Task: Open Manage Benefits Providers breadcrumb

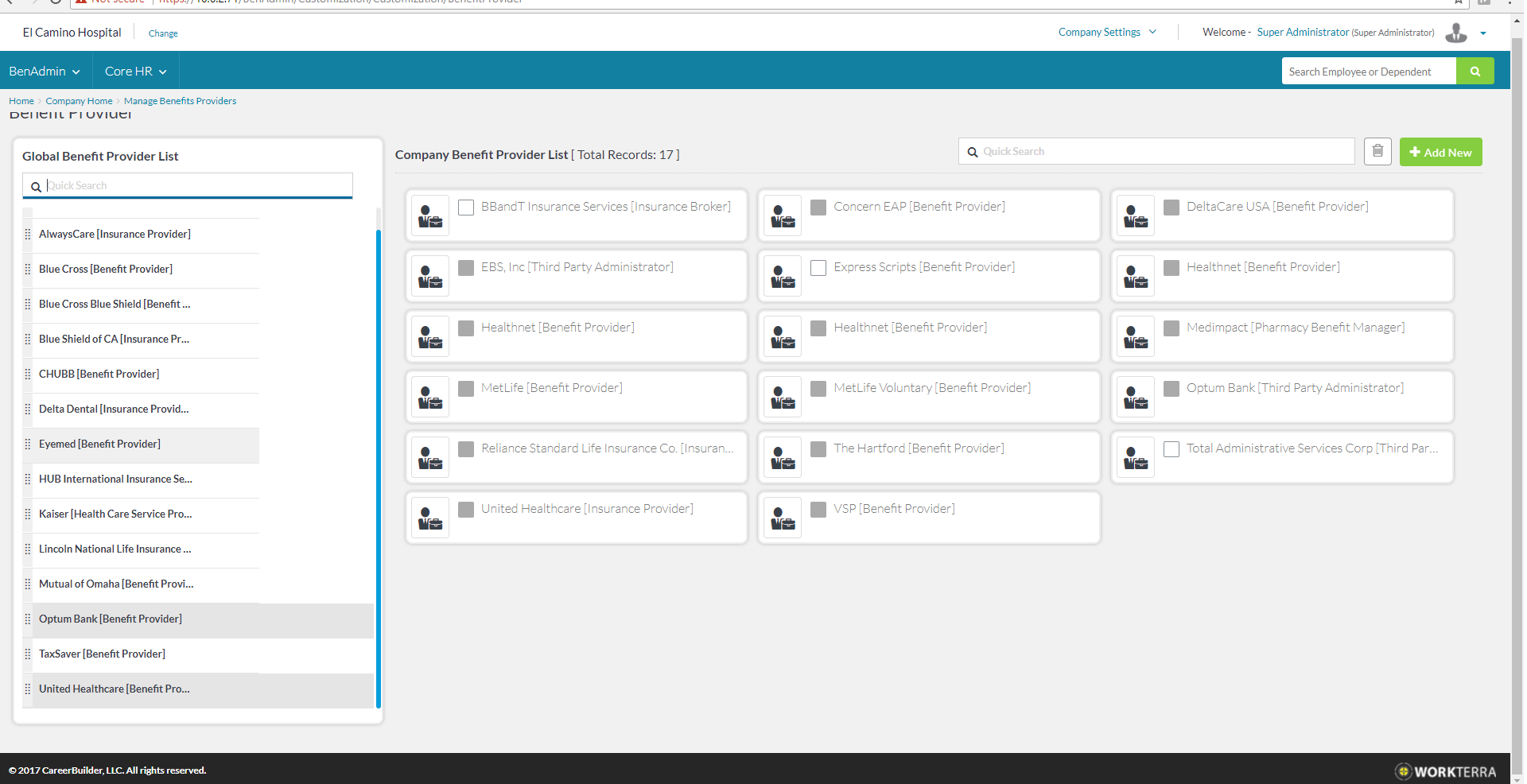Action: tap(180, 101)
